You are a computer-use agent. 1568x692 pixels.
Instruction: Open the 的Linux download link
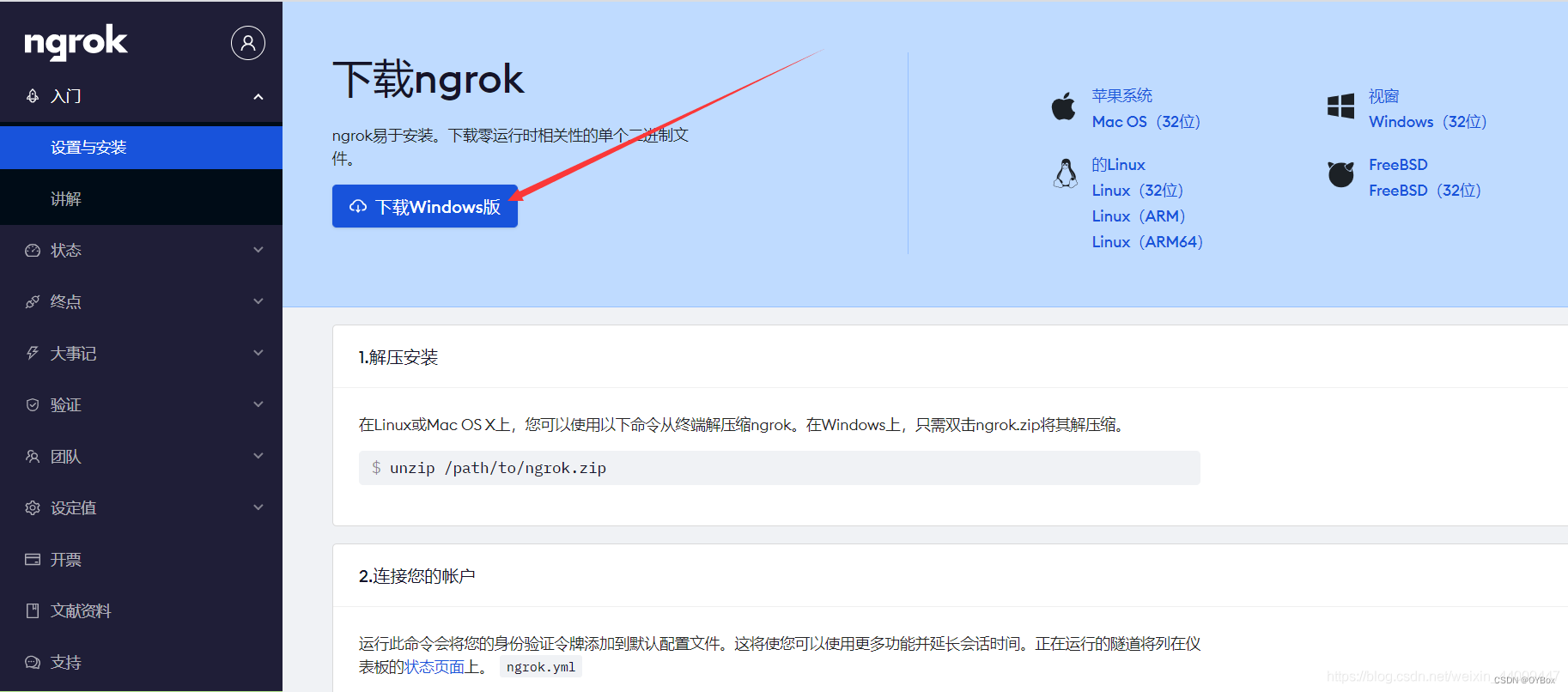(1118, 165)
